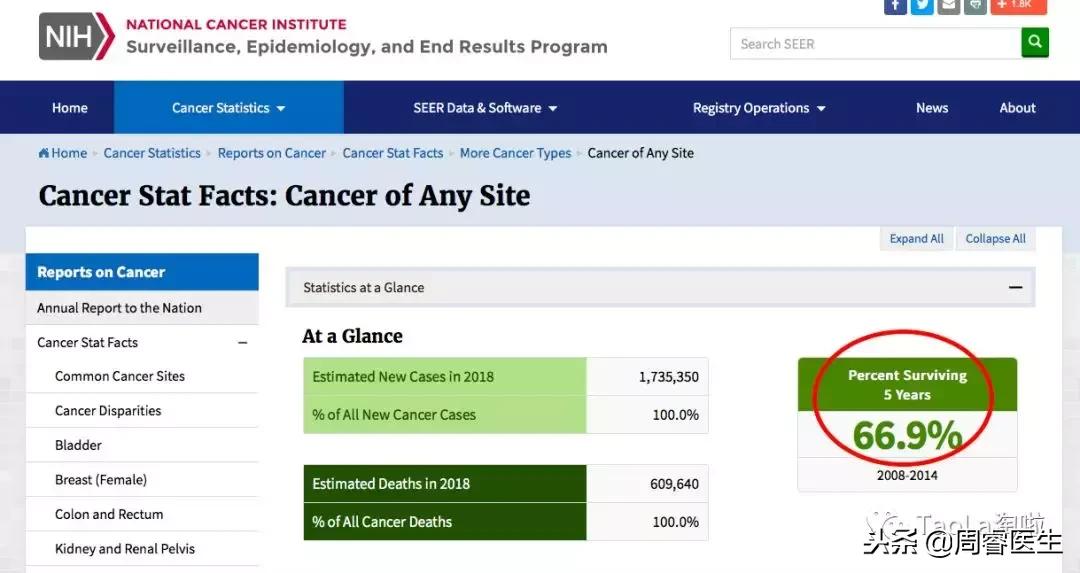Click the Expand All button

pyautogui.click(x=916, y=239)
